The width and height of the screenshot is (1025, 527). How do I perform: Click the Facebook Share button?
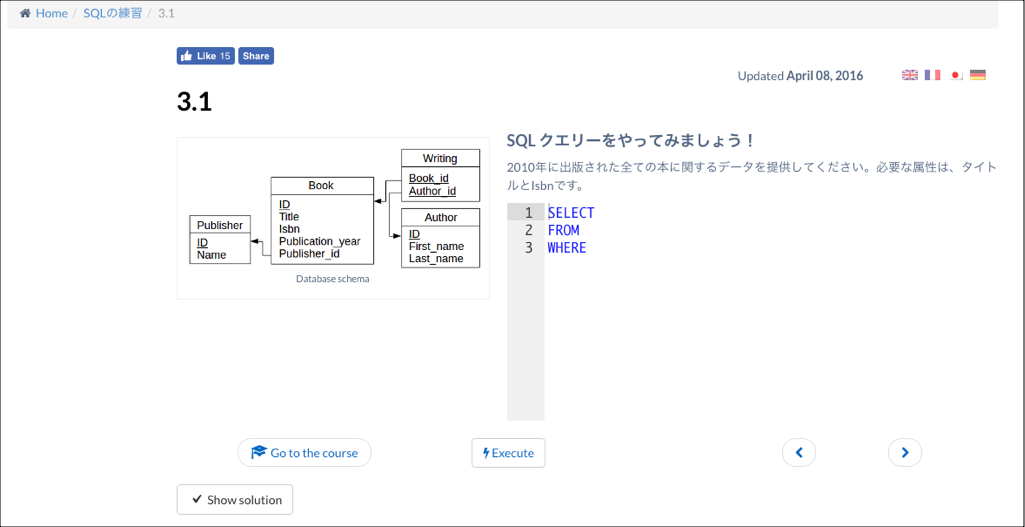tap(256, 56)
